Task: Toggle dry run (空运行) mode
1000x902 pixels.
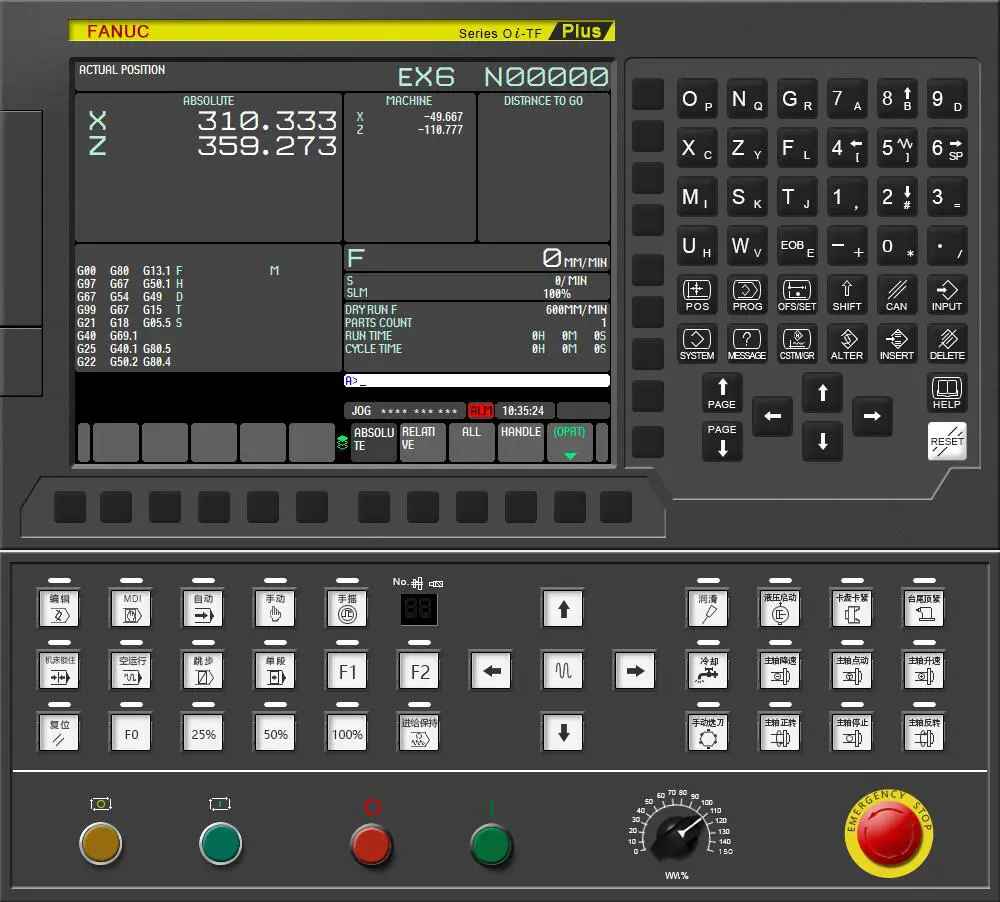Action: coord(131,670)
